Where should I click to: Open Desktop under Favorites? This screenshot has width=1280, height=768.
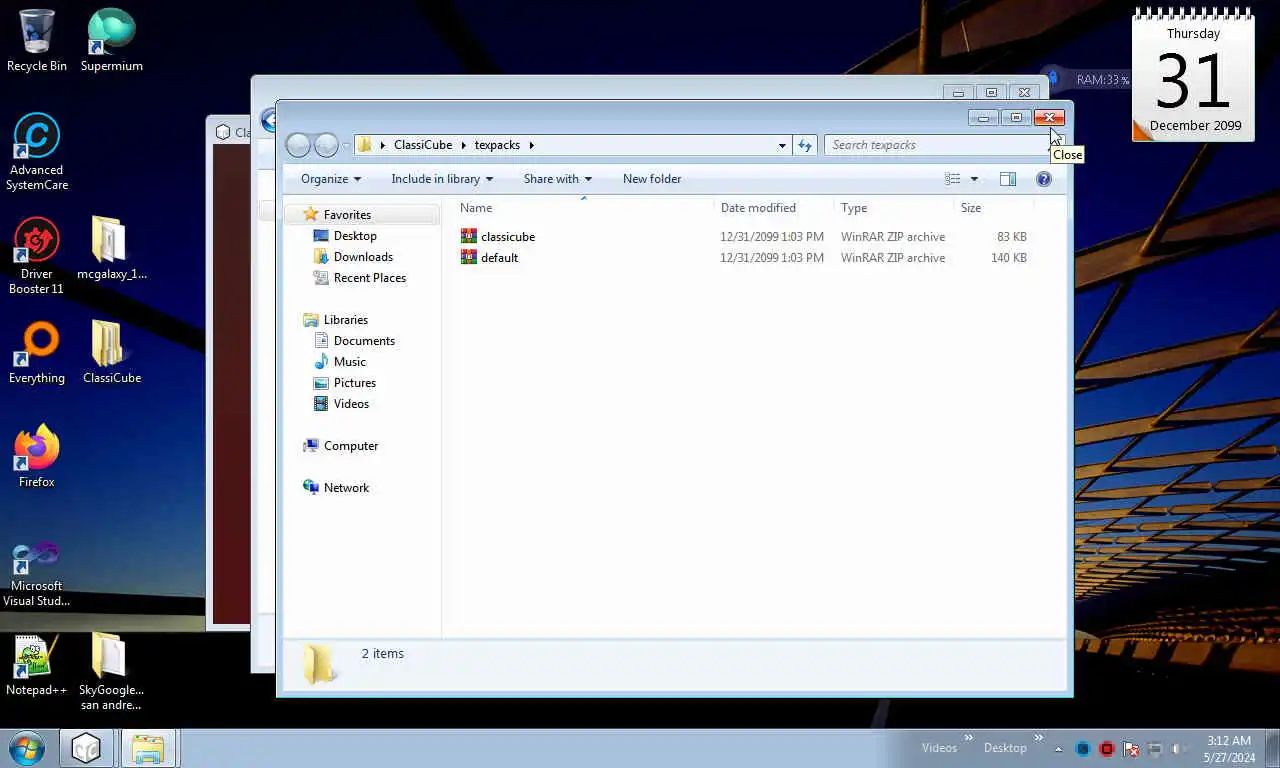pos(355,236)
